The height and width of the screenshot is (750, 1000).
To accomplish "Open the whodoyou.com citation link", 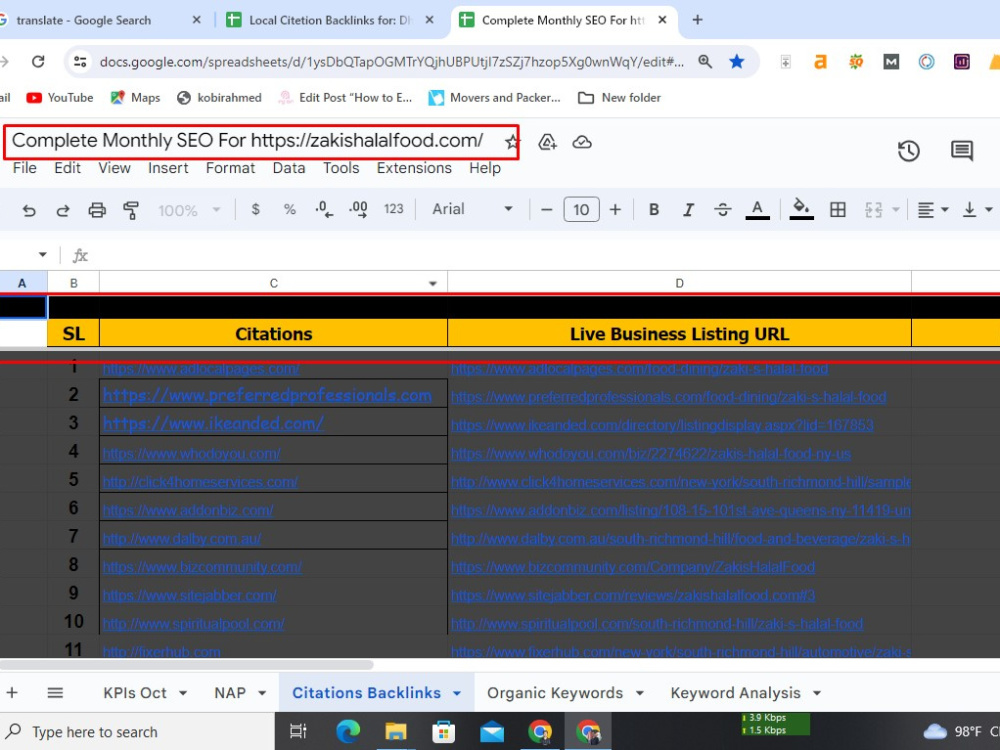I will tap(191, 453).
